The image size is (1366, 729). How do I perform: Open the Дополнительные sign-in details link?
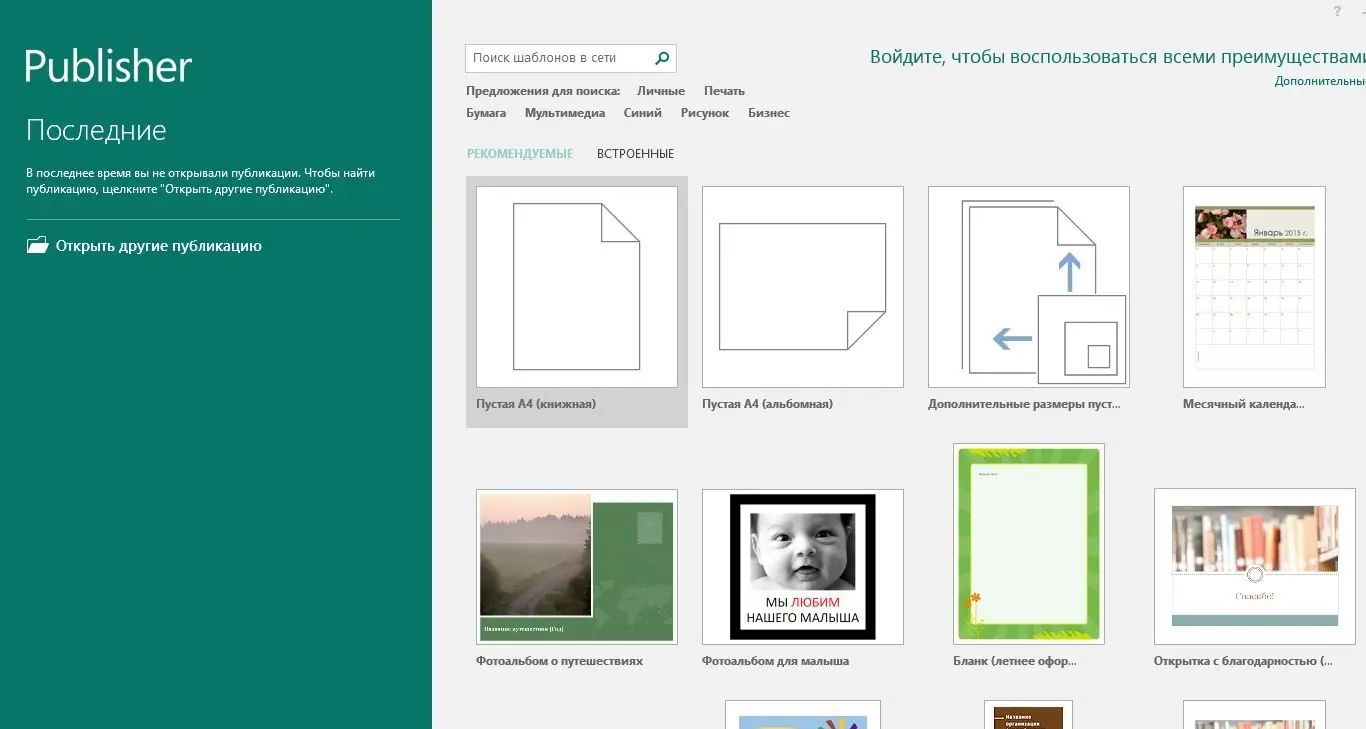[x=1319, y=81]
